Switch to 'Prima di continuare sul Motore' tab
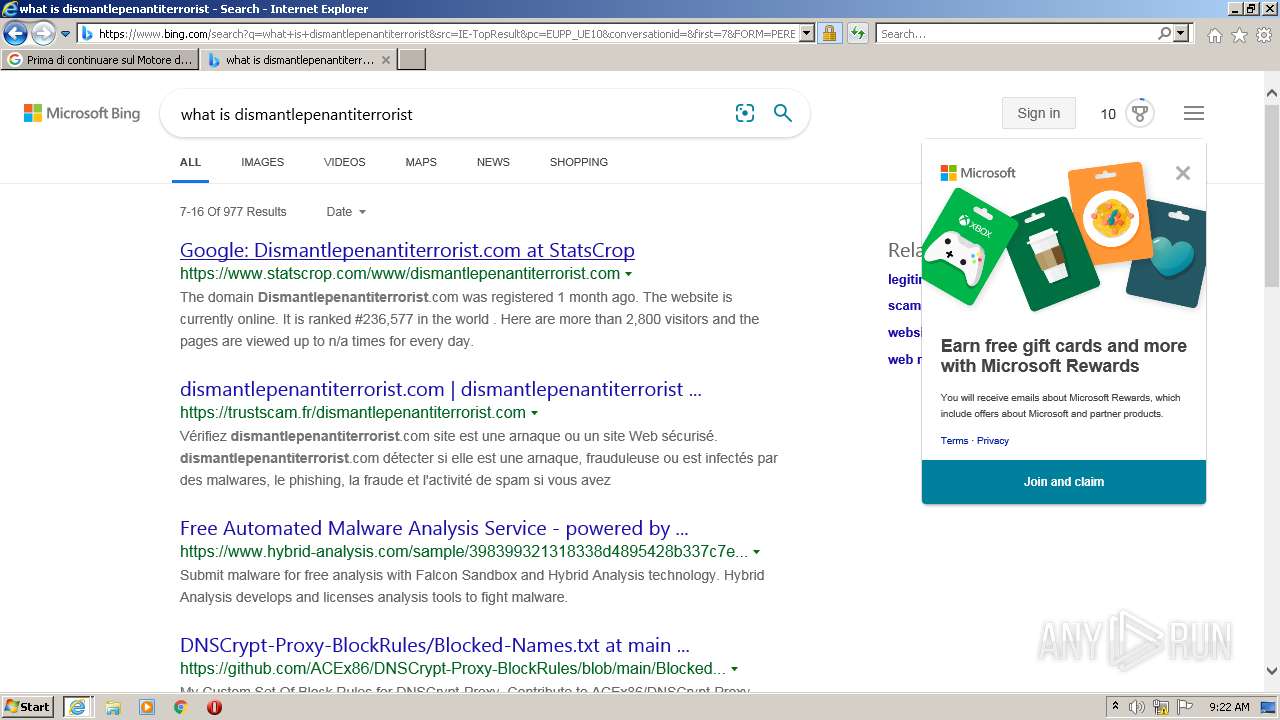 [x=100, y=60]
